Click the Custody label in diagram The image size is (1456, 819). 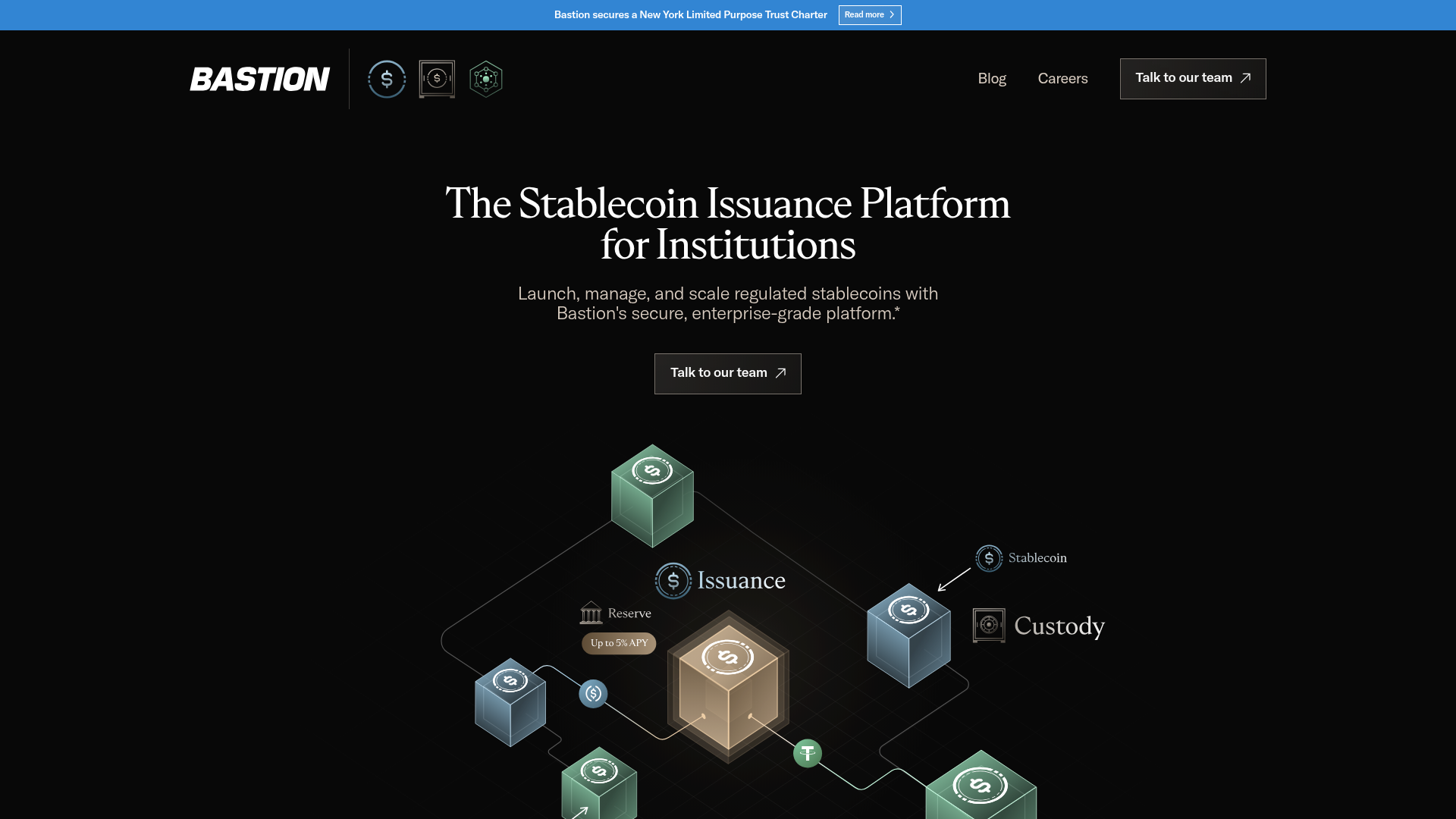click(1059, 626)
